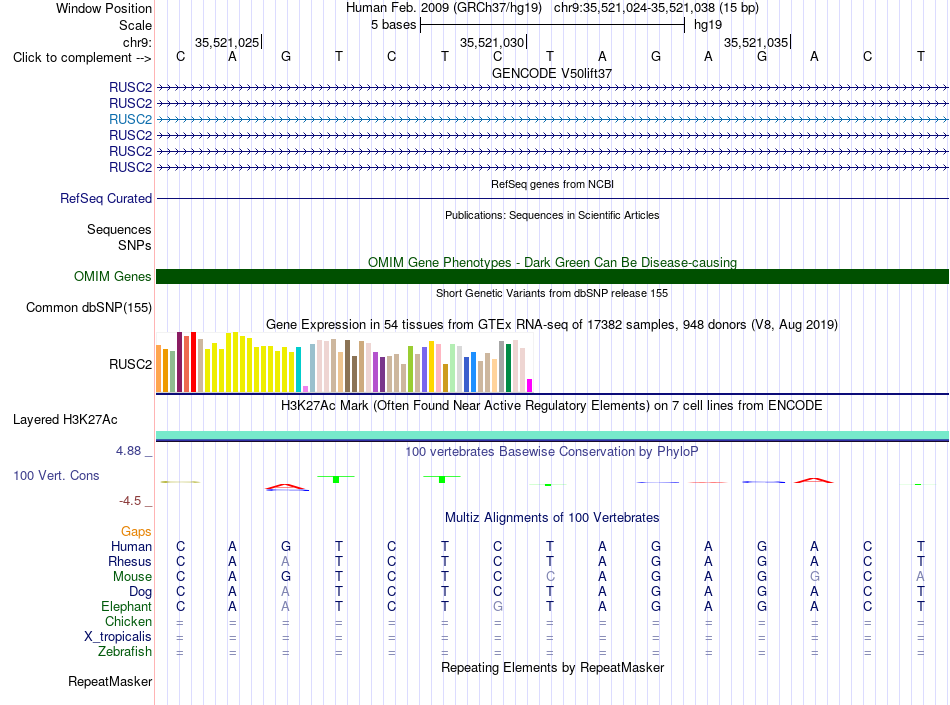Screen dimensions: 950x705
Task: Click the first green PhyloP conservation peak
Action: tap(336, 479)
